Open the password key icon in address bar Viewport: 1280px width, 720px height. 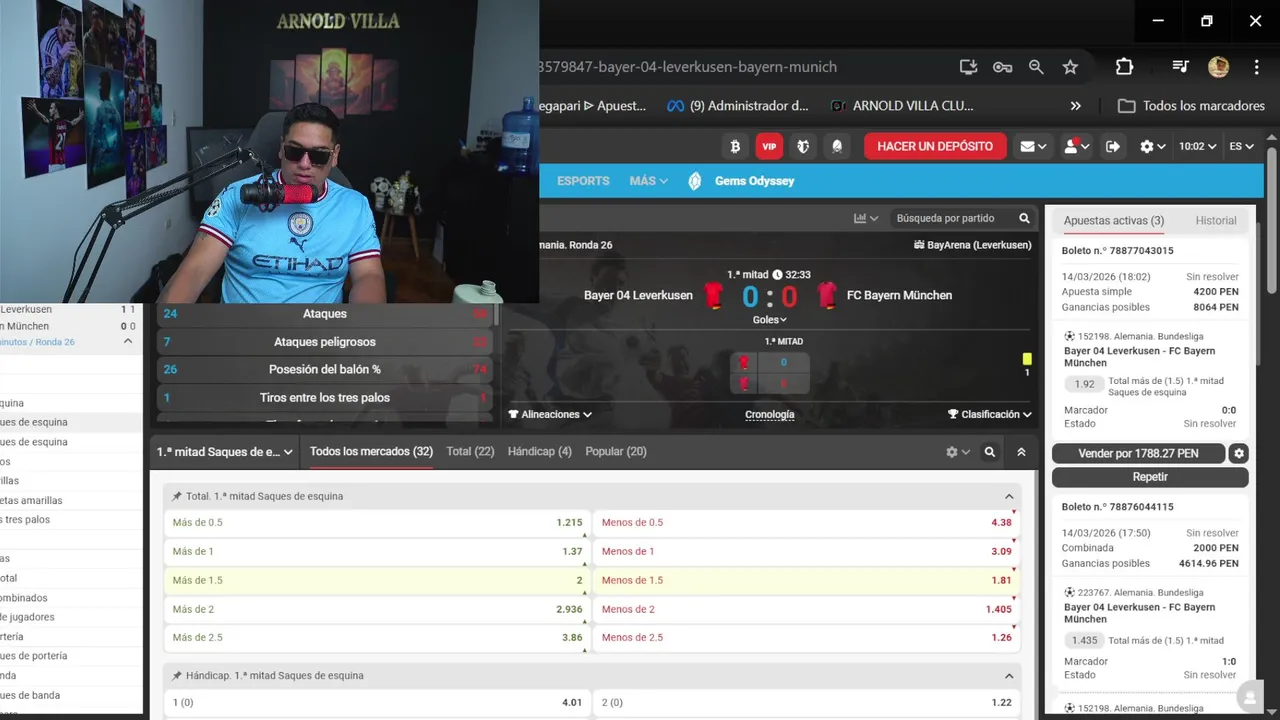click(1002, 67)
